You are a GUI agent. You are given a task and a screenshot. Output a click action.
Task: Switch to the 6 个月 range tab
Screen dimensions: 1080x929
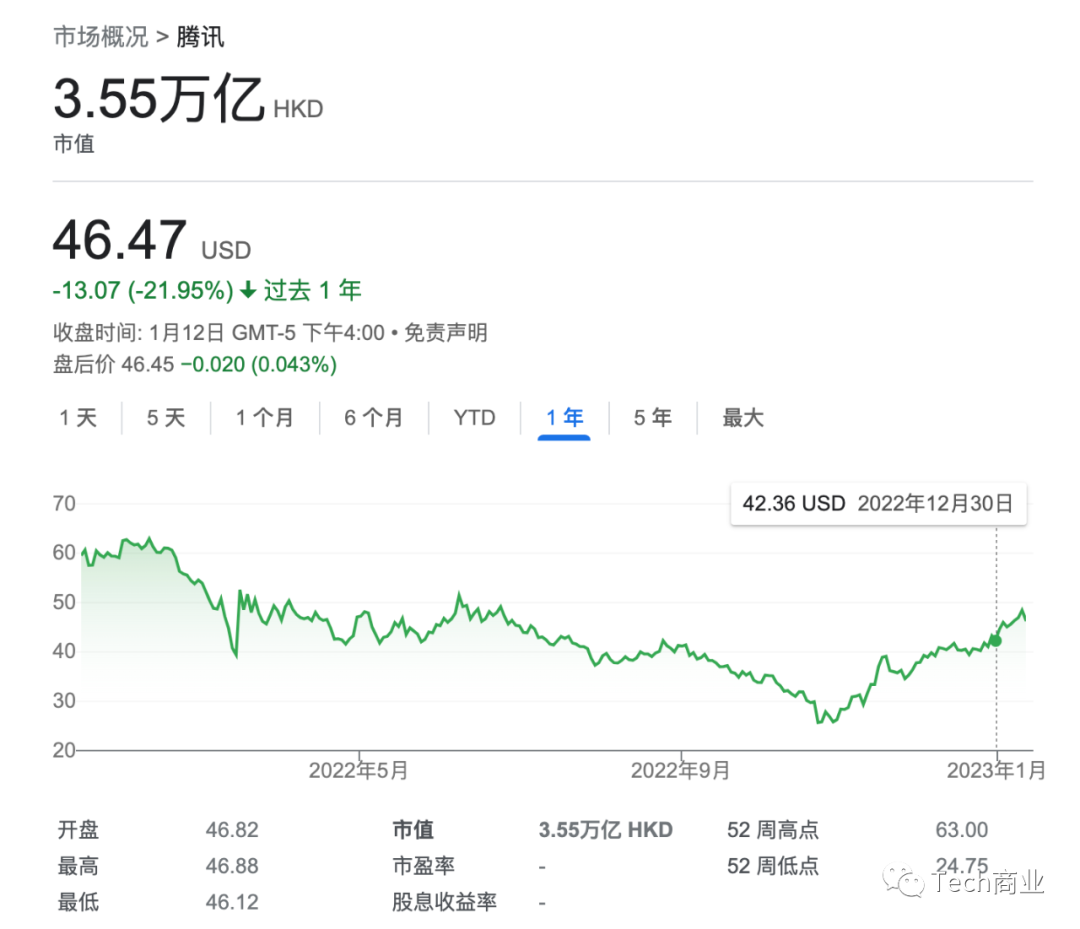click(x=373, y=417)
